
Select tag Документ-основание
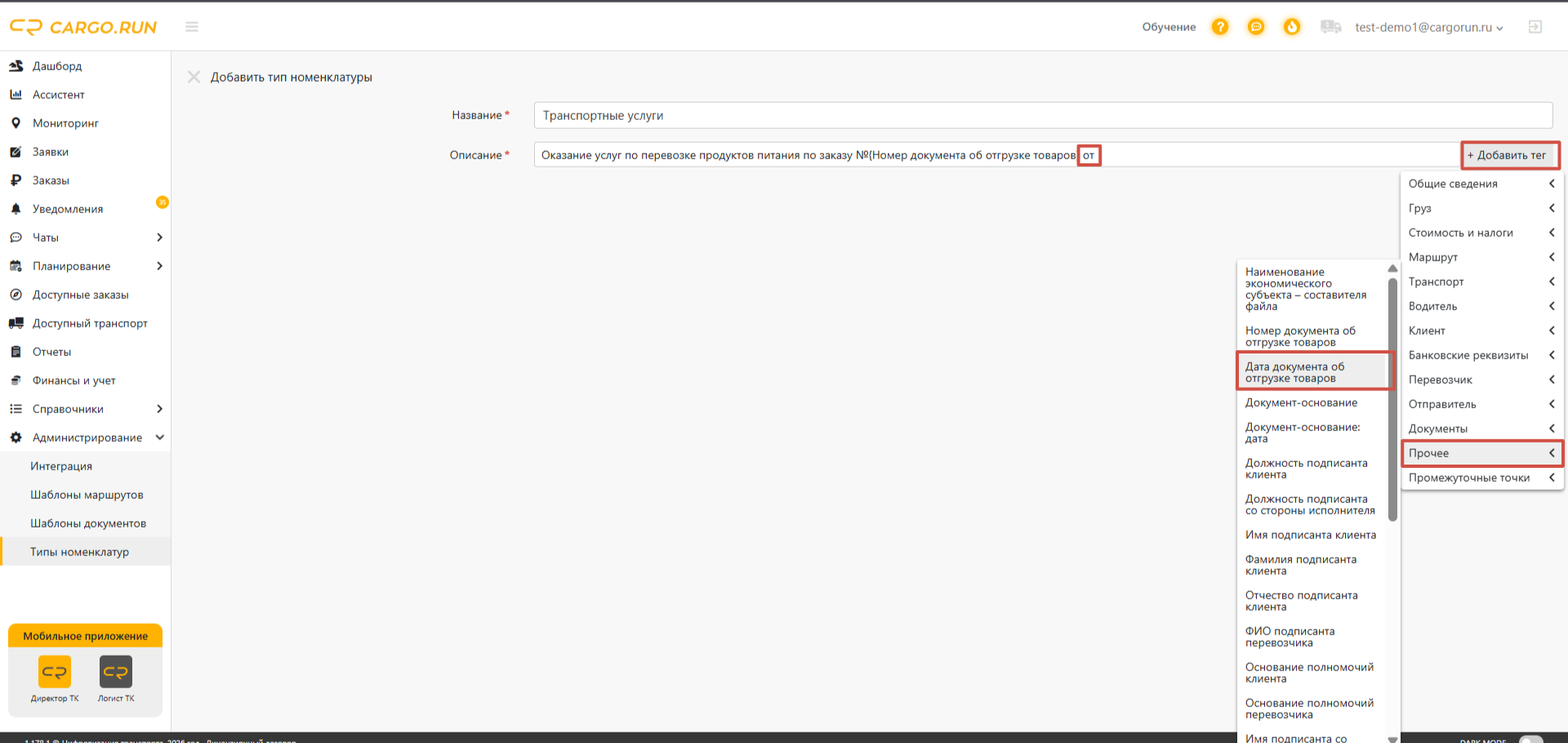tap(1312, 403)
